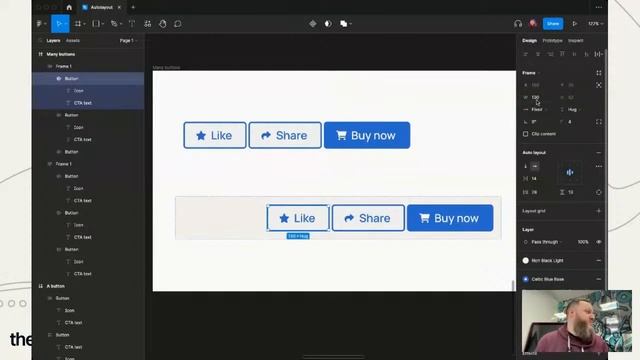Open a new tab with plus
640x360 pixels.
[133, 7]
